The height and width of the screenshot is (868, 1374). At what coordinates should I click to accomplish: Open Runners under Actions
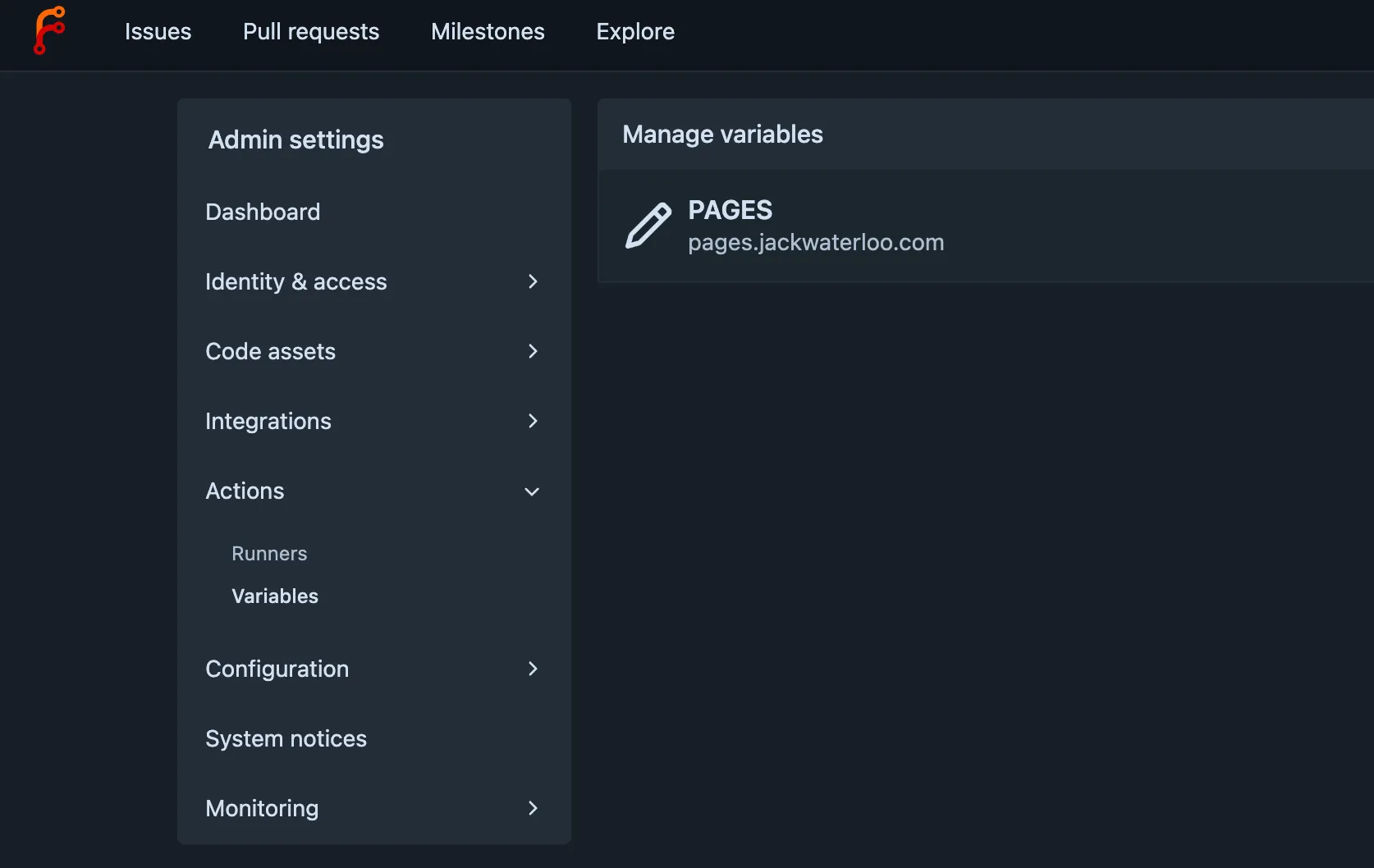coord(269,554)
